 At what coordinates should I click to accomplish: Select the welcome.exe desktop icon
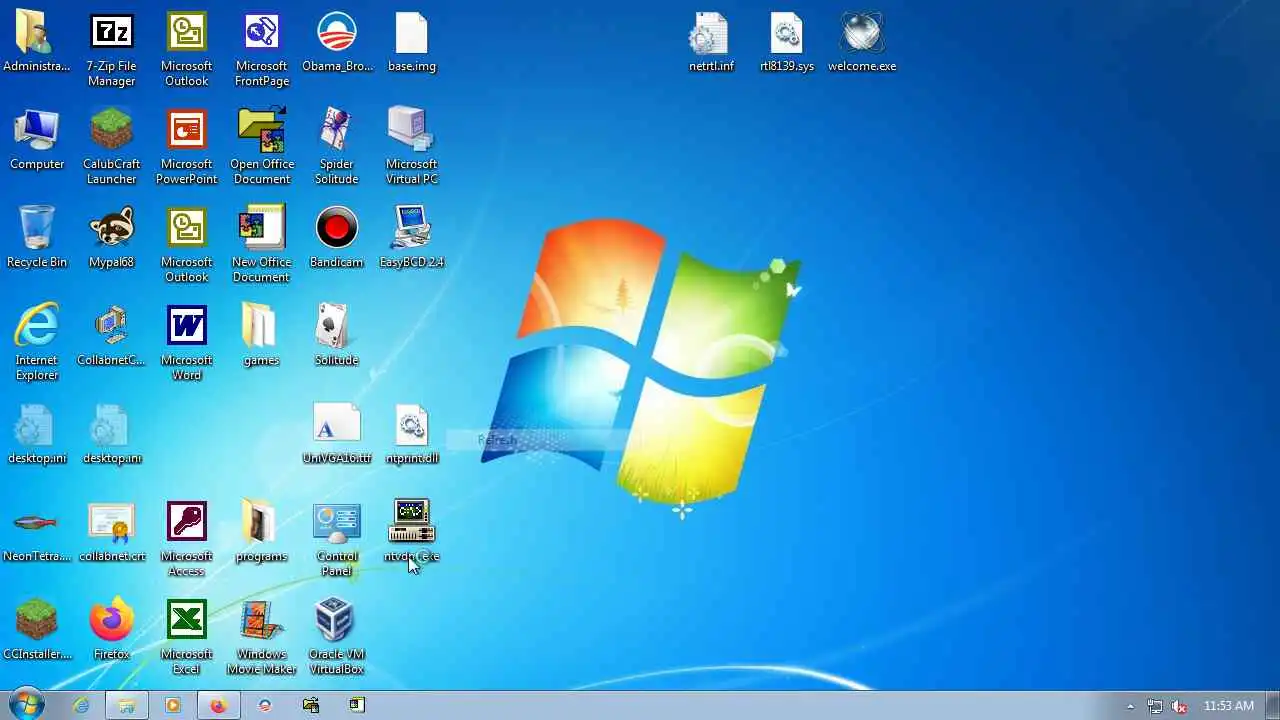click(x=862, y=42)
